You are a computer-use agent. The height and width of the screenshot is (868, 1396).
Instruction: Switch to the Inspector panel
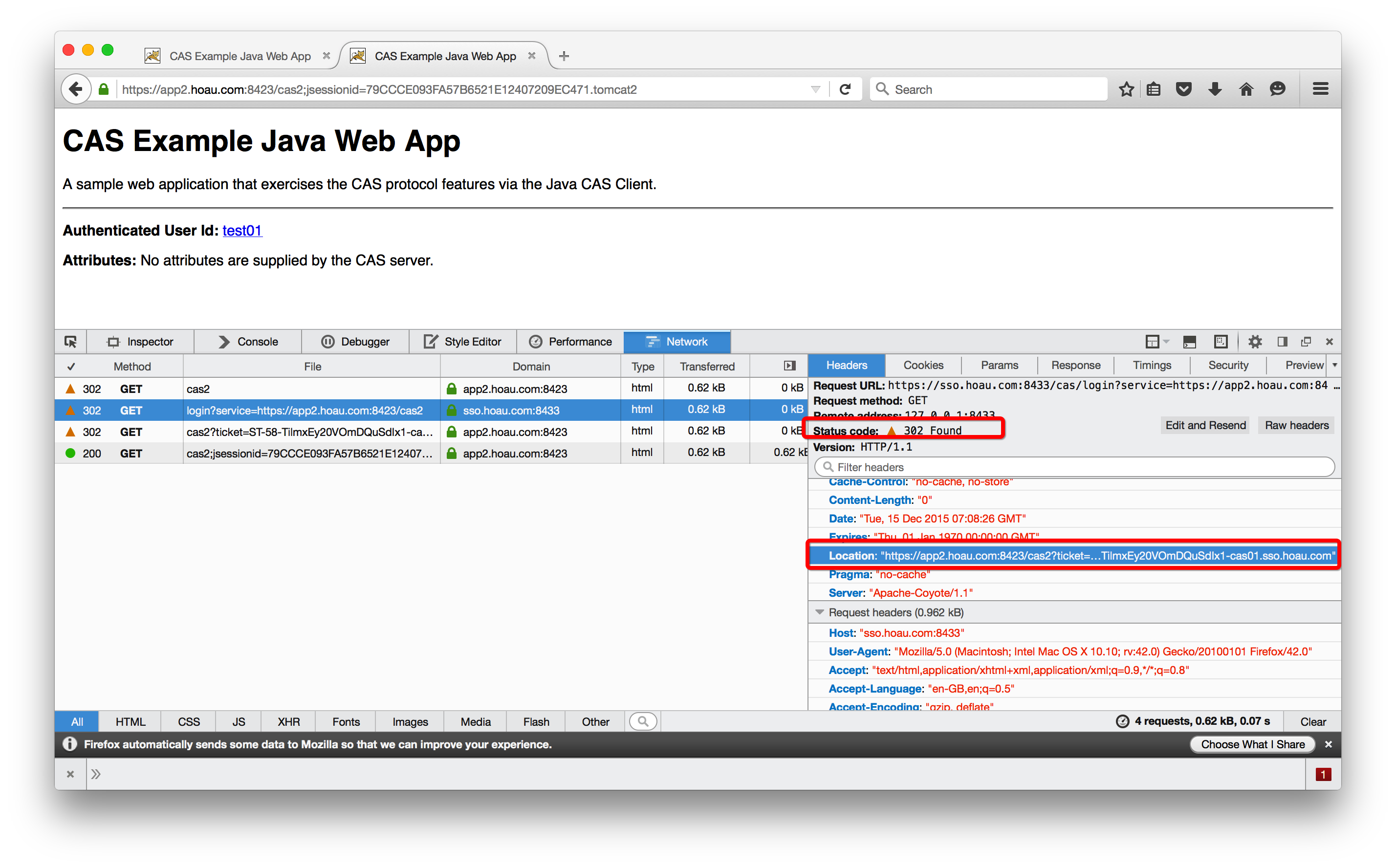point(140,342)
